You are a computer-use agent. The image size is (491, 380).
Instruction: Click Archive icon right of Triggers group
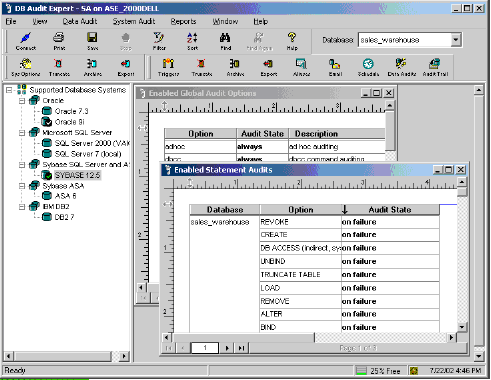235,67
